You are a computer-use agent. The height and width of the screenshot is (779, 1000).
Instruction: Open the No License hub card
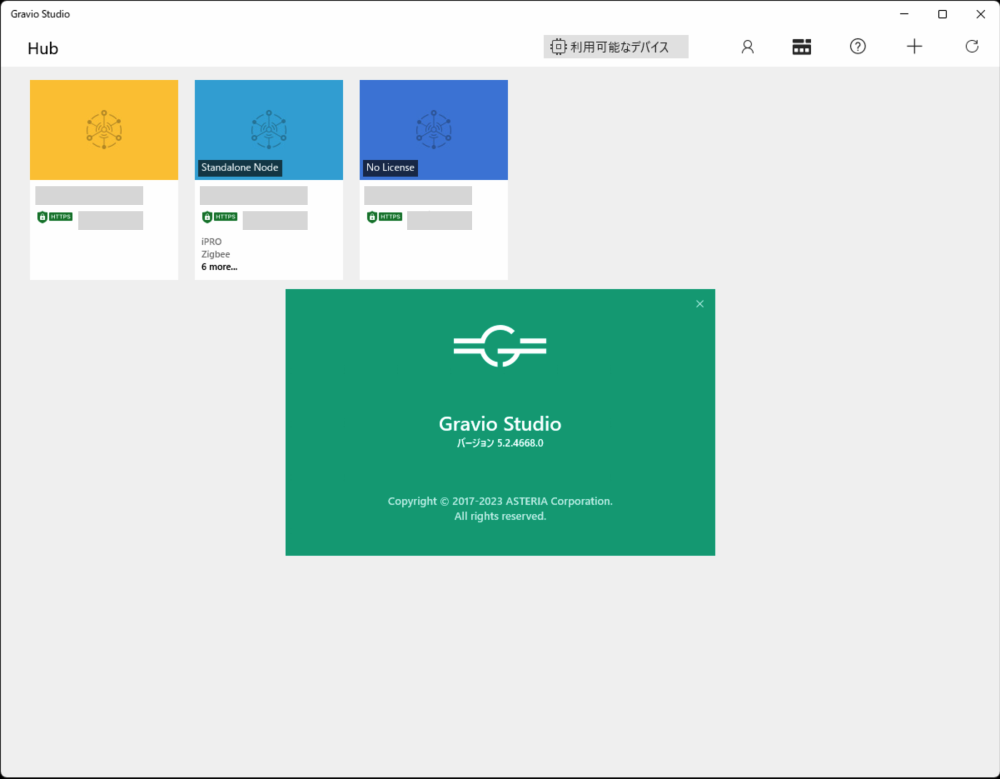(434, 179)
